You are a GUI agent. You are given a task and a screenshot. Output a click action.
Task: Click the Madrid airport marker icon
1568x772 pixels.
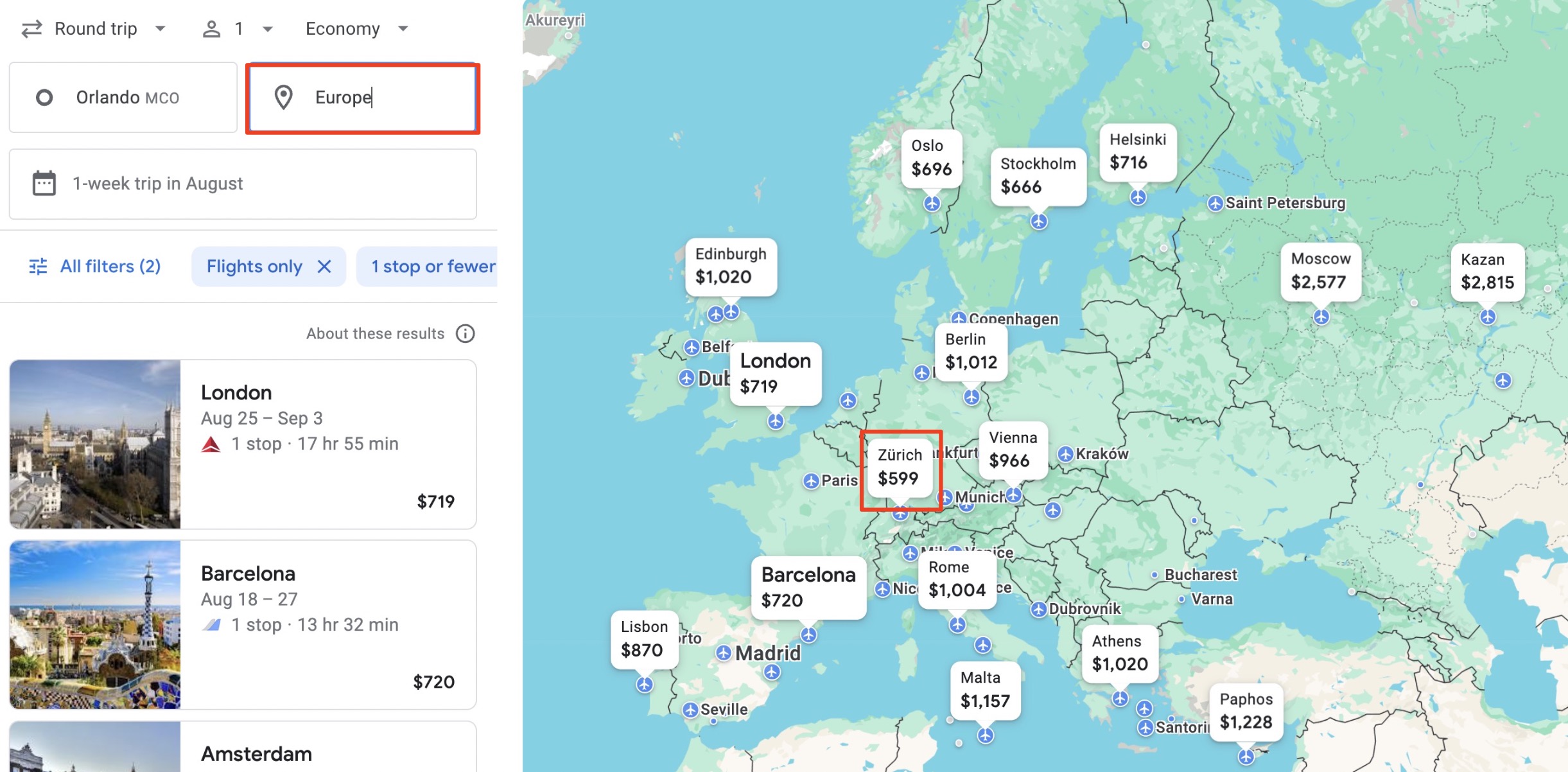724,653
